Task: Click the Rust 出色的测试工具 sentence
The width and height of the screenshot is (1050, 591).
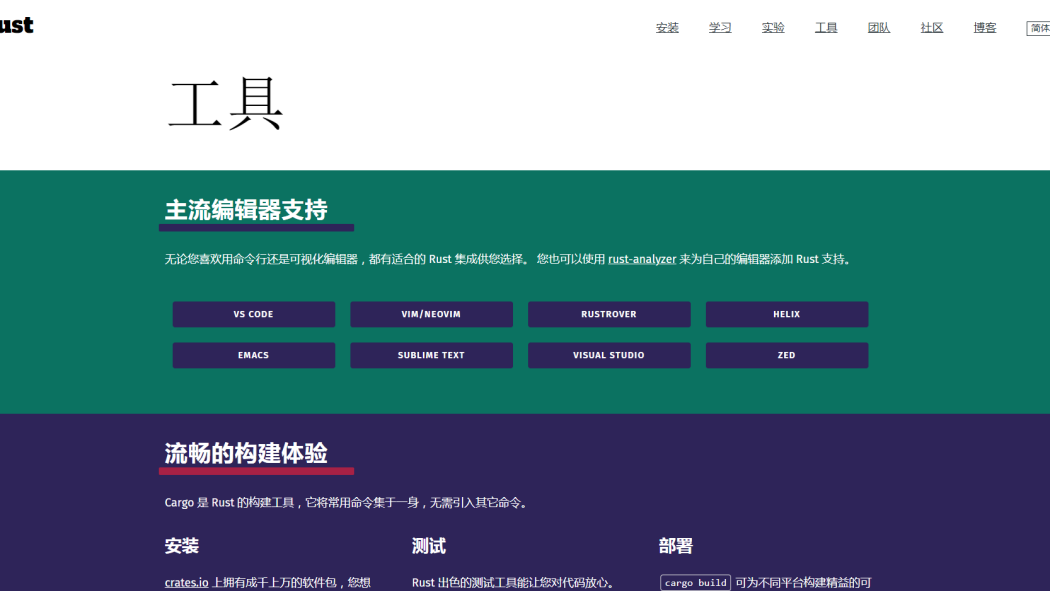Action: pos(514,583)
